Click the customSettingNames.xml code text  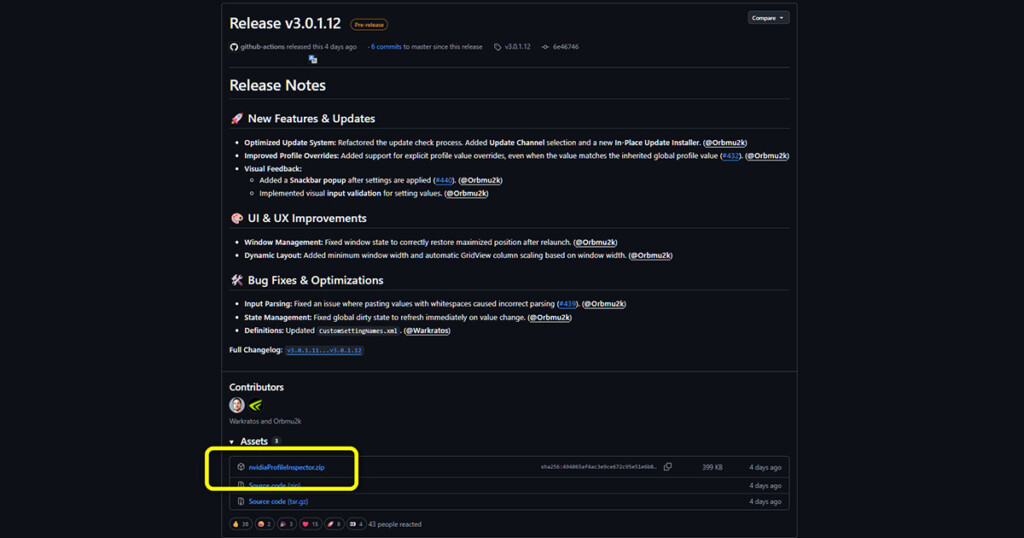tap(358, 331)
